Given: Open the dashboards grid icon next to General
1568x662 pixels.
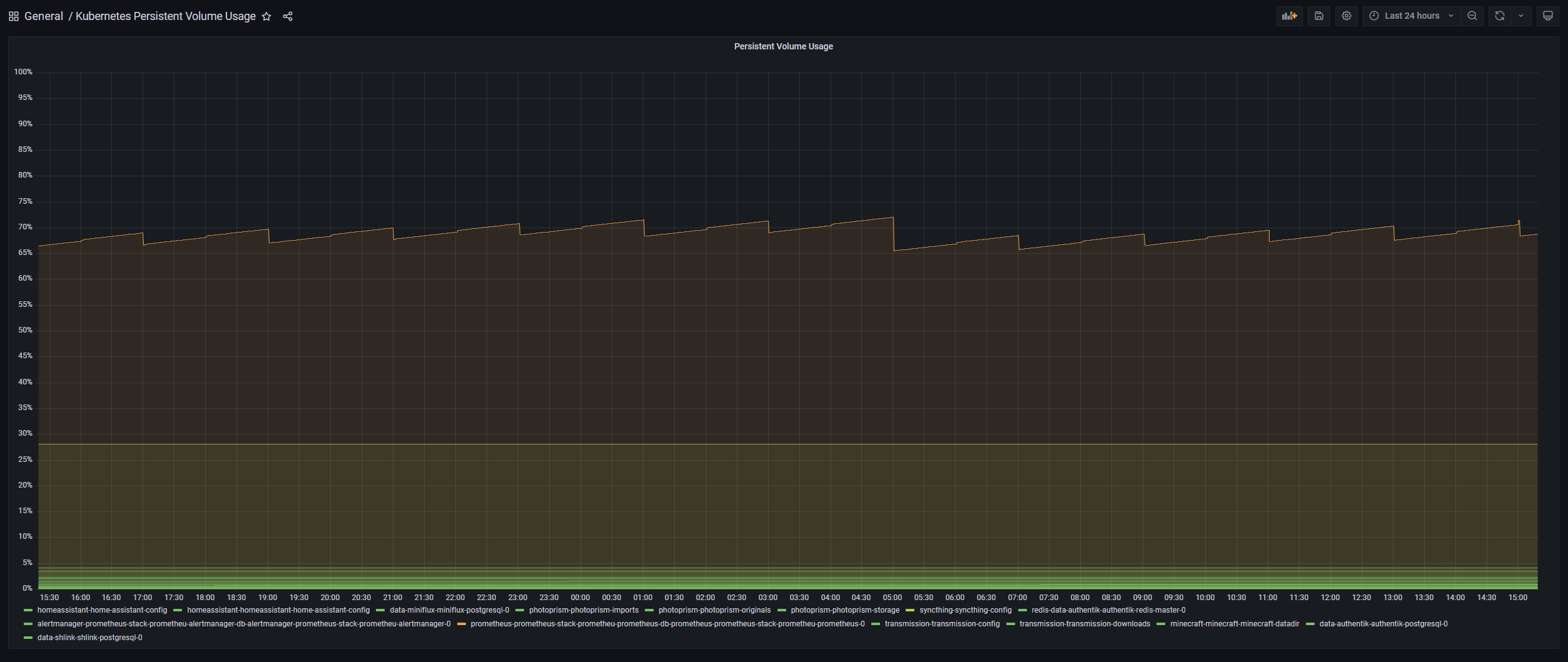Looking at the screenshot, I should [x=14, y=16].
